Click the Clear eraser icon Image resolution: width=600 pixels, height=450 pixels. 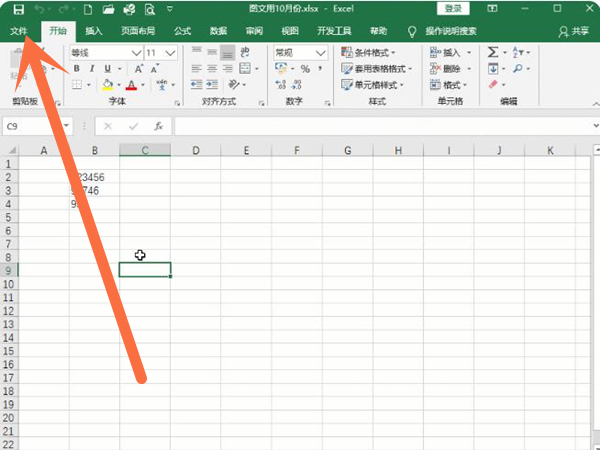(493, 86)
